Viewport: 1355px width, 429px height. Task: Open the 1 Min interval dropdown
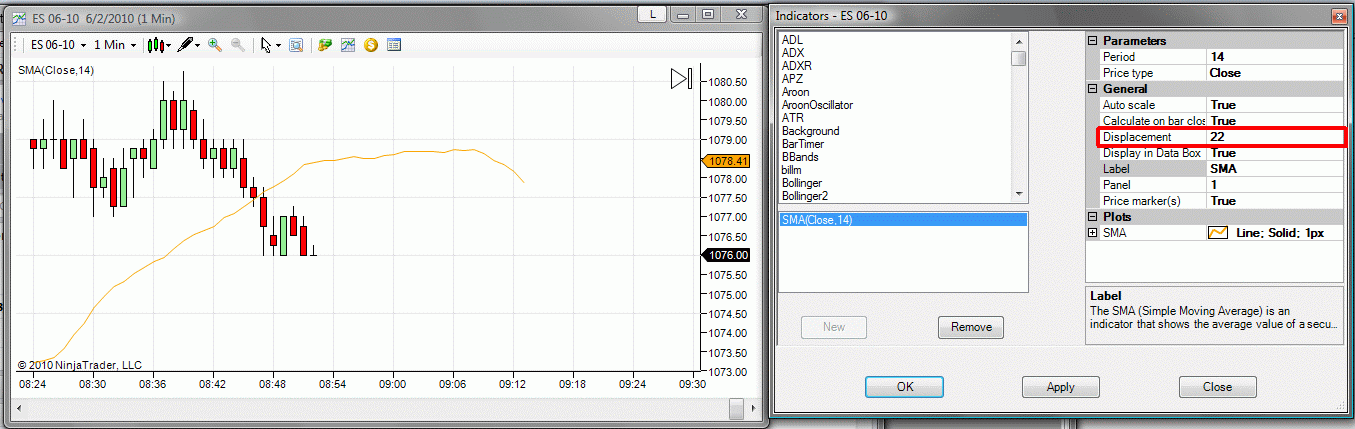pos(115,45)
